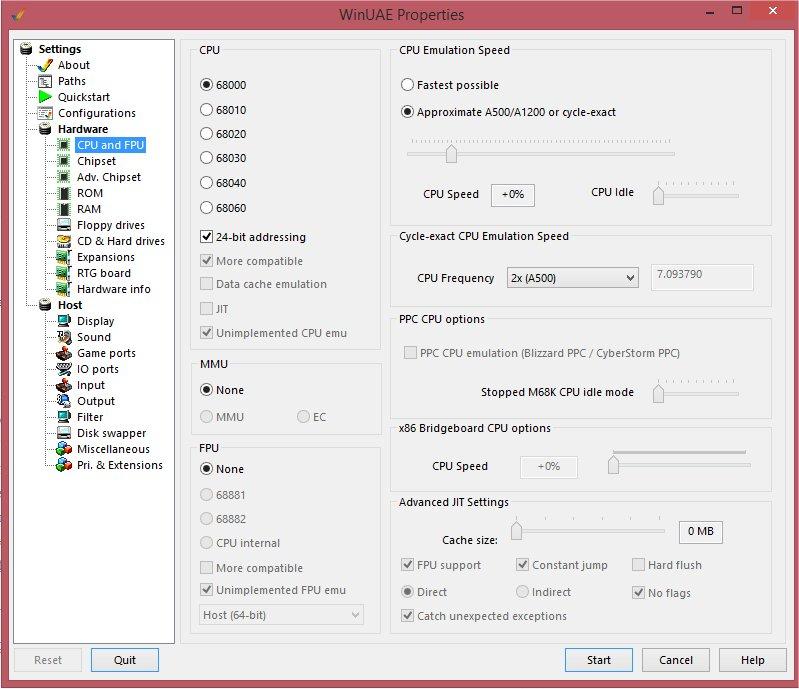The width and height of the screenshot is (799, 689).
Task: Click the RAM chip icon
Action: [x=64, y=209]
